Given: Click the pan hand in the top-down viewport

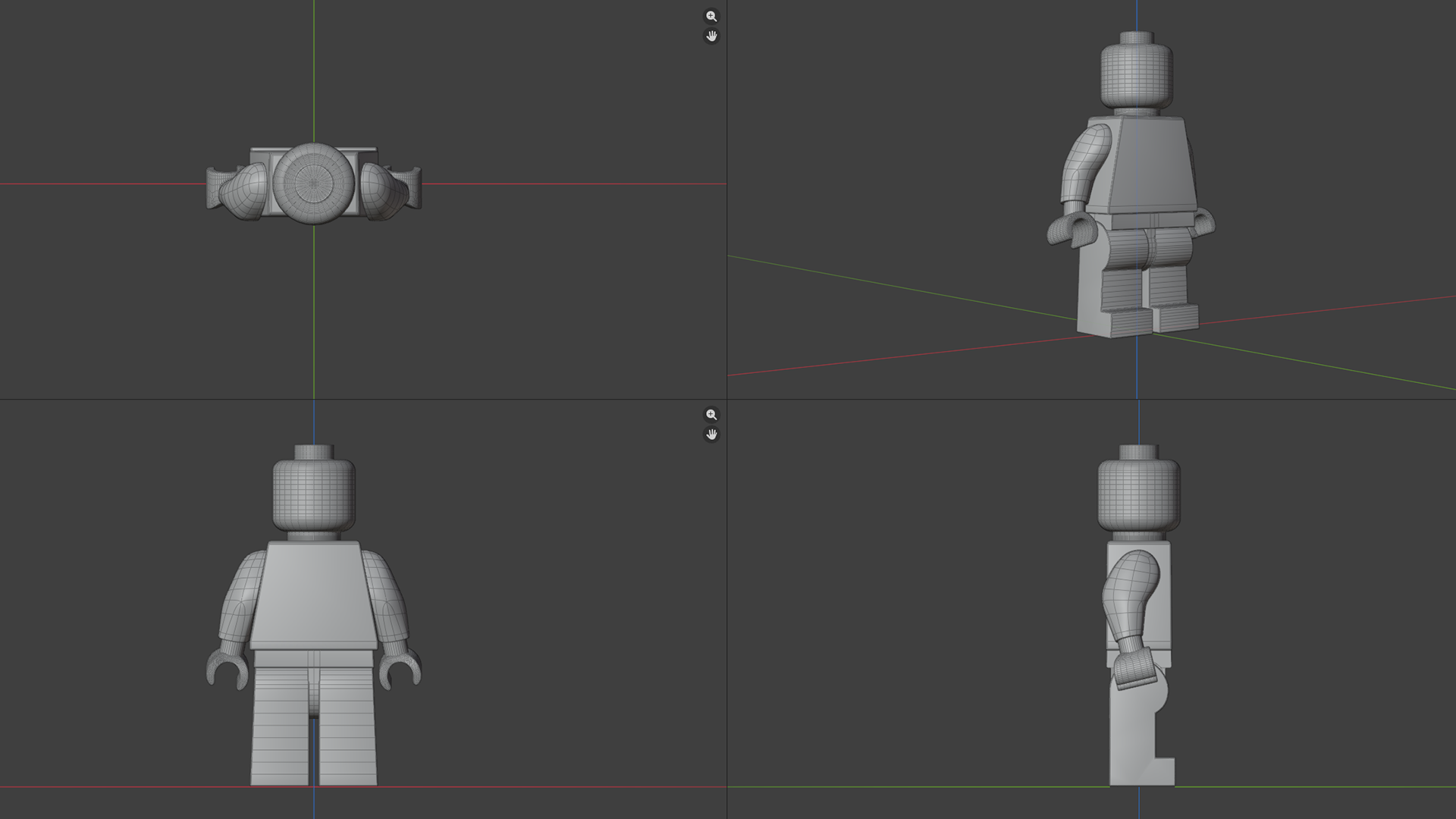Looking at the screenshot, I should pyautogui.click(x=711, y=36).
